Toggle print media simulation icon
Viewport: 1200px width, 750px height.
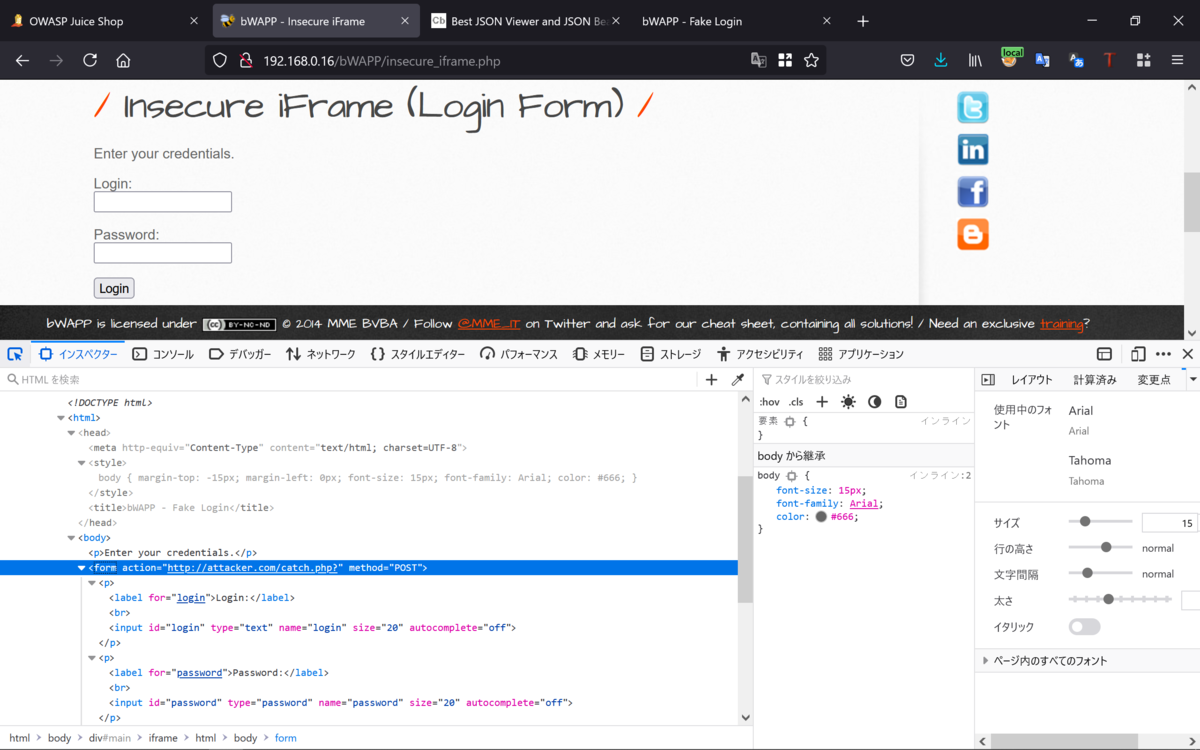coord(900,402)
